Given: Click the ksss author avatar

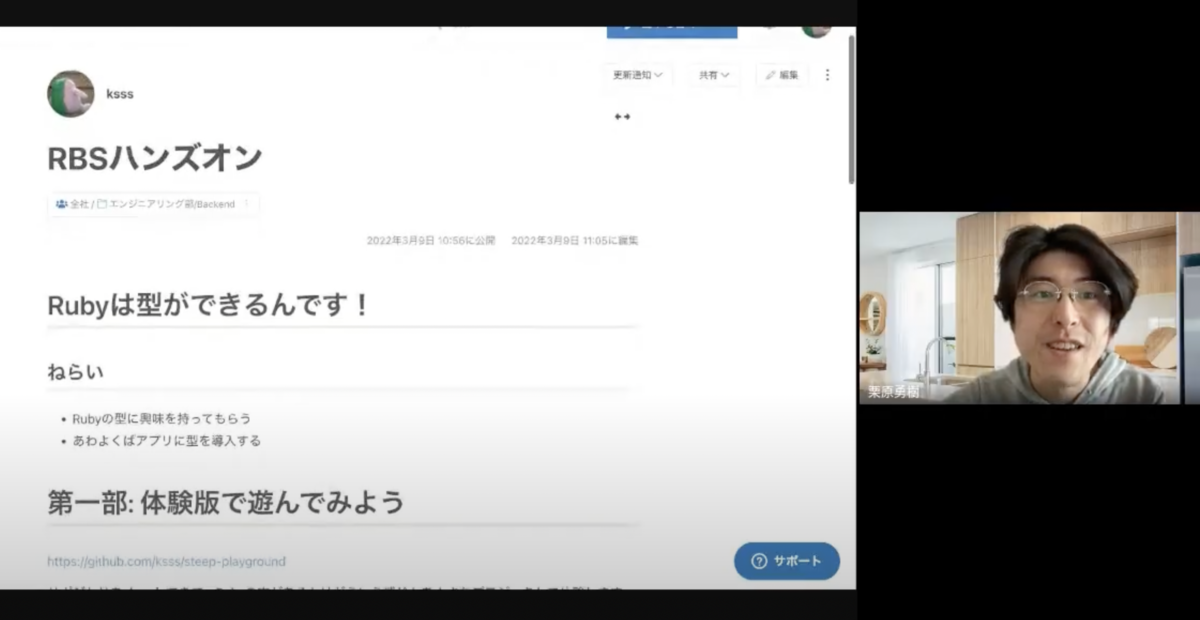Looking at the screenshot, I should point(71,94).
